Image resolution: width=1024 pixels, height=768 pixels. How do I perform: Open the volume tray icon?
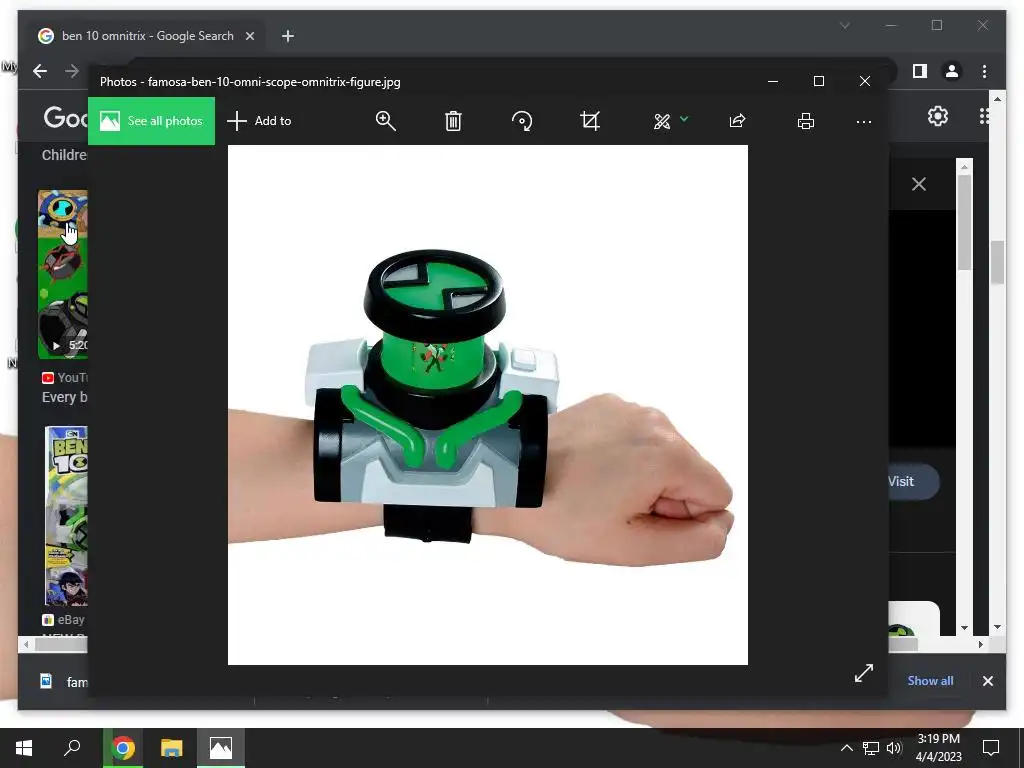(894, 748)
